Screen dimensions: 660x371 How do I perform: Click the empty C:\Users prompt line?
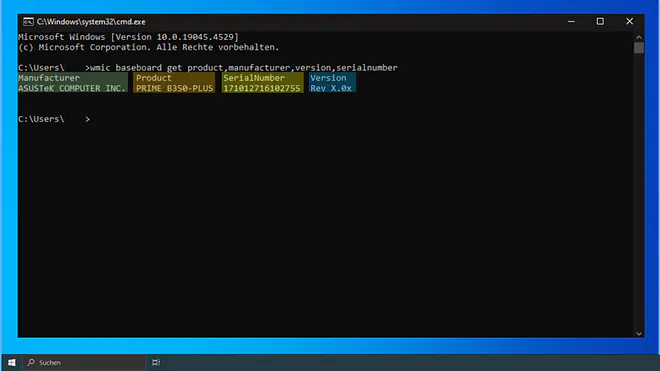[54, 119]
